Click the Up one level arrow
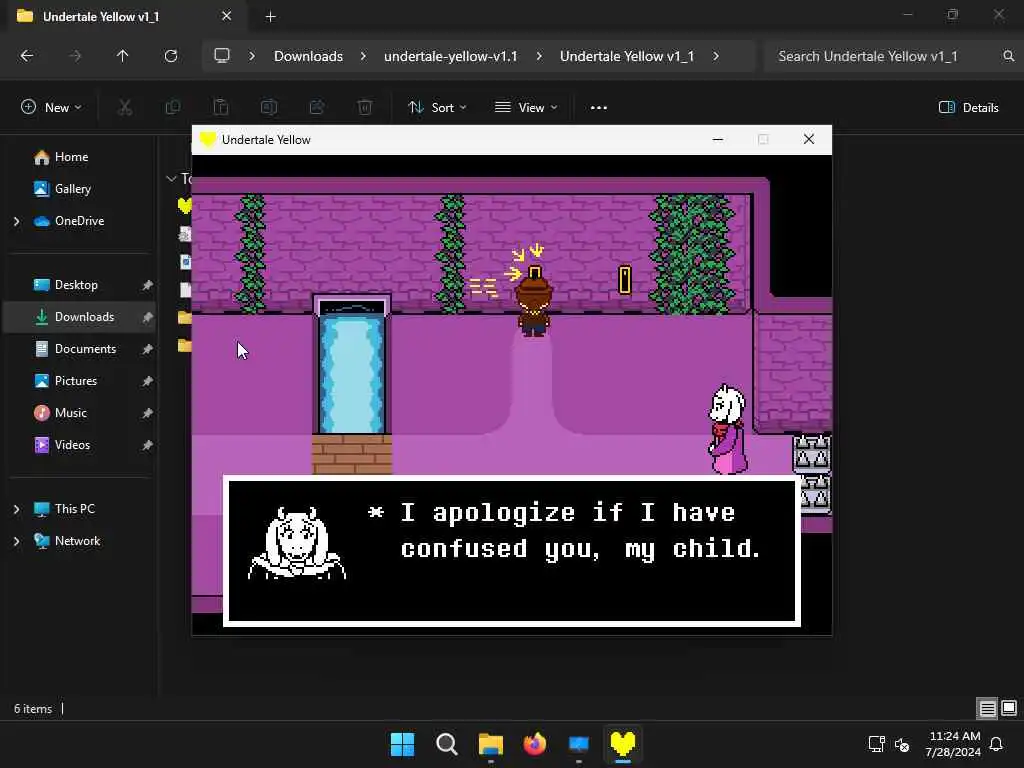The width and height of the screenshot is (1024, 768). point(122,56)
